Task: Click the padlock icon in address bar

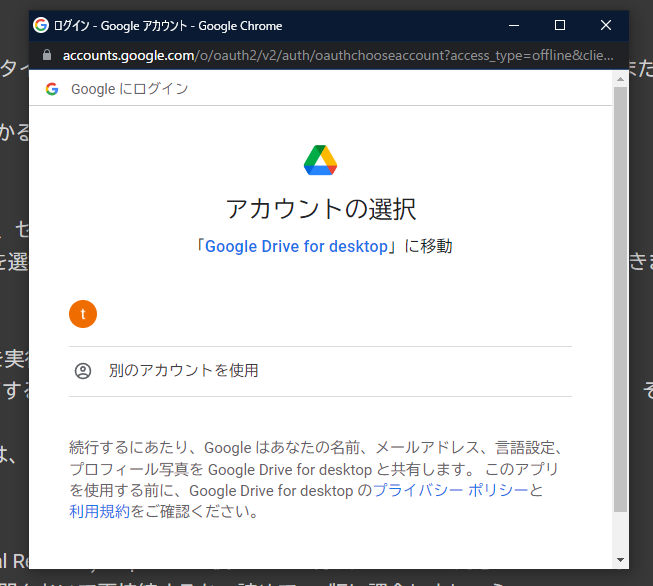Action: coord(47,55)
